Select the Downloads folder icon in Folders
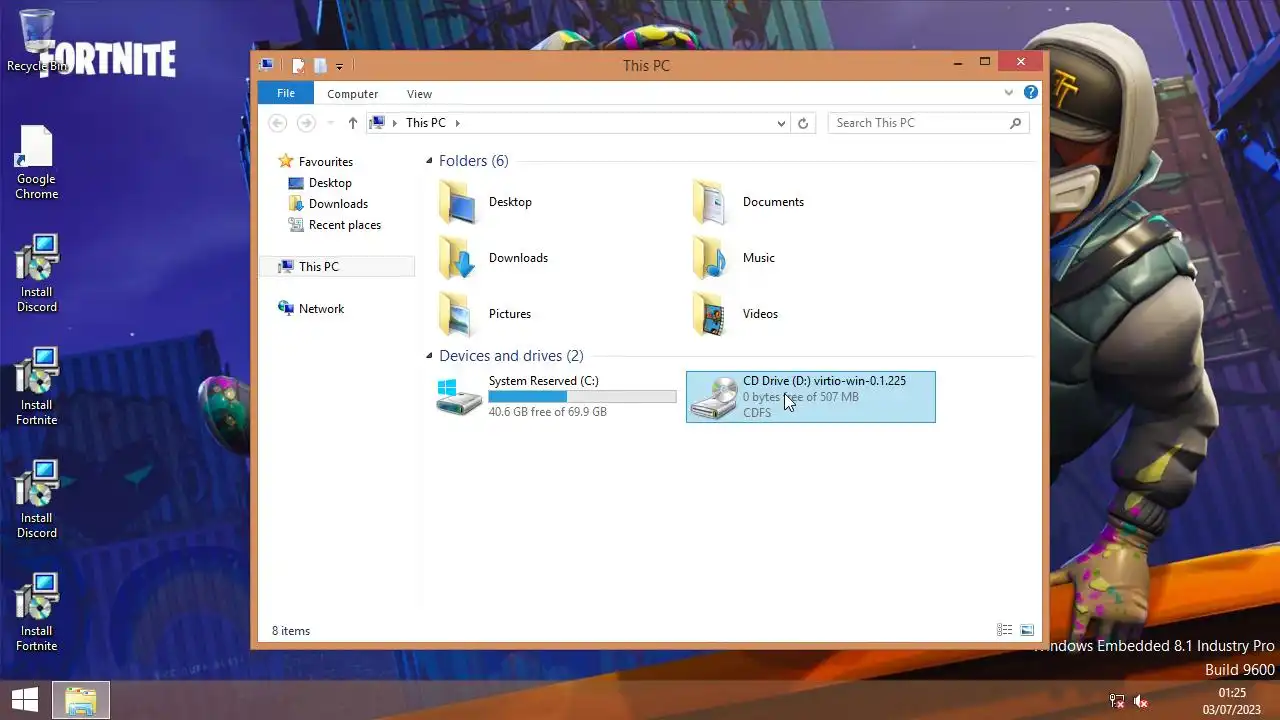1280x720 pixels. (458, 258)
